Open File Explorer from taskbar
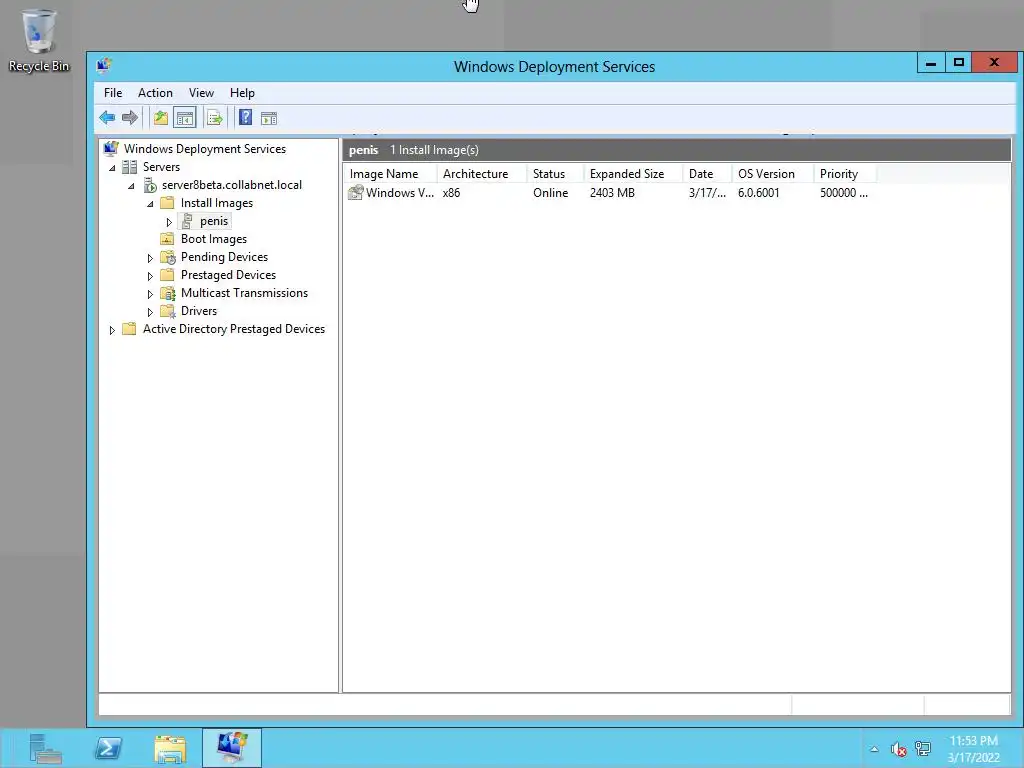The height and width of the screenshot is (768, 1024). click(170, 748)
